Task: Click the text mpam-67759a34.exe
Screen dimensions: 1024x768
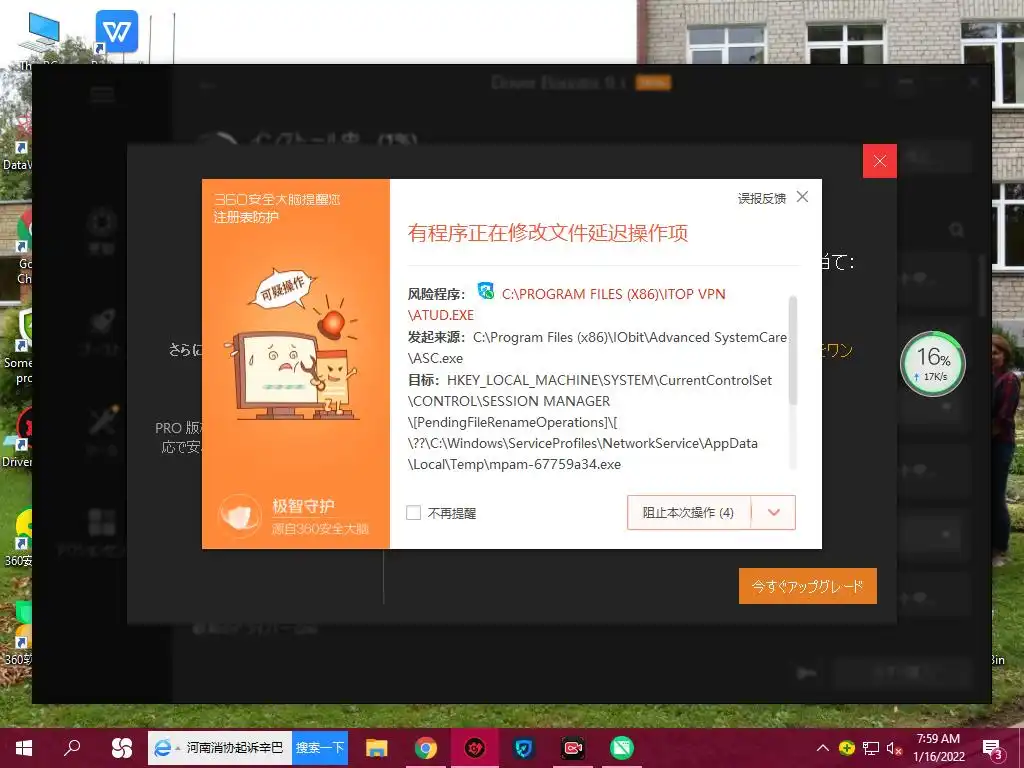Action: click(x=556, y=464)
